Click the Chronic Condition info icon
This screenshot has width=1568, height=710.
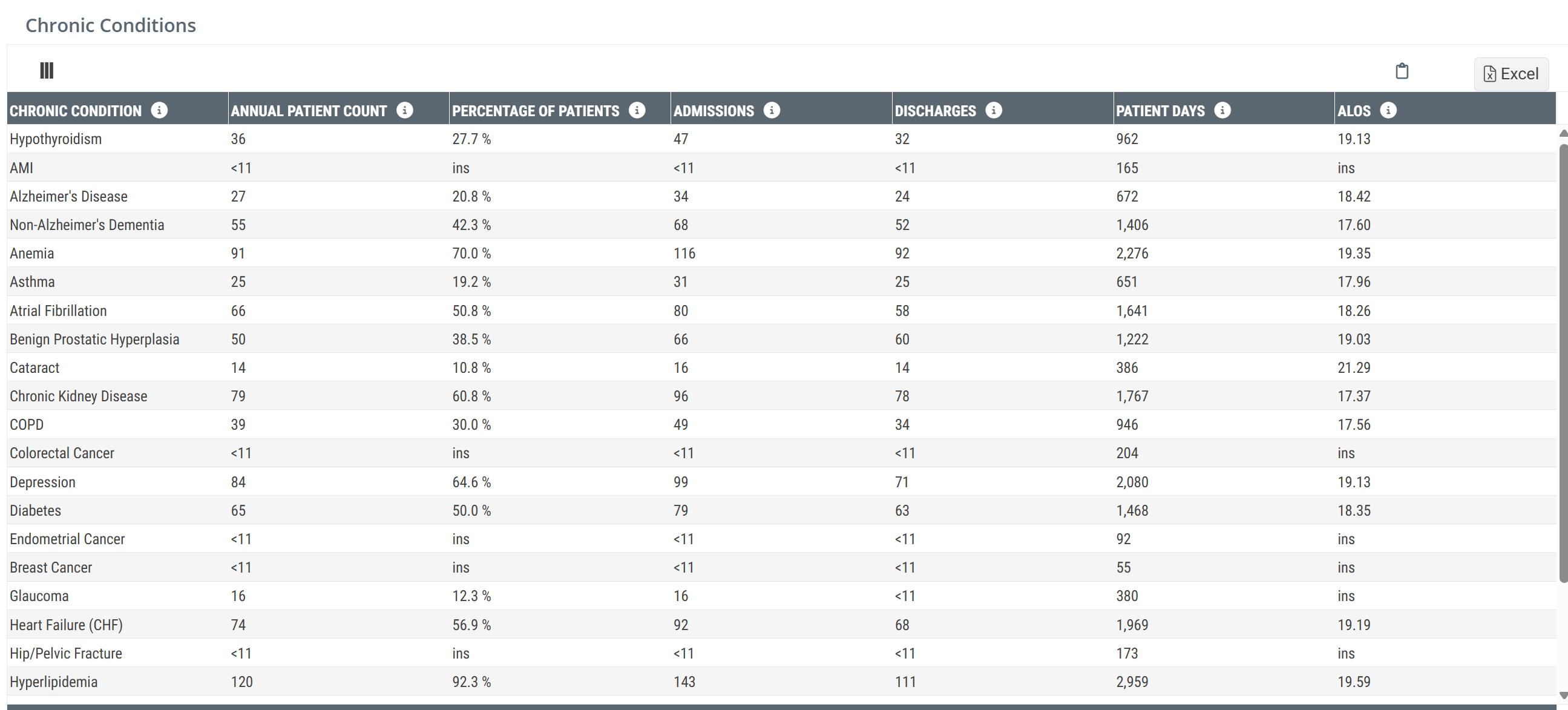160,110
